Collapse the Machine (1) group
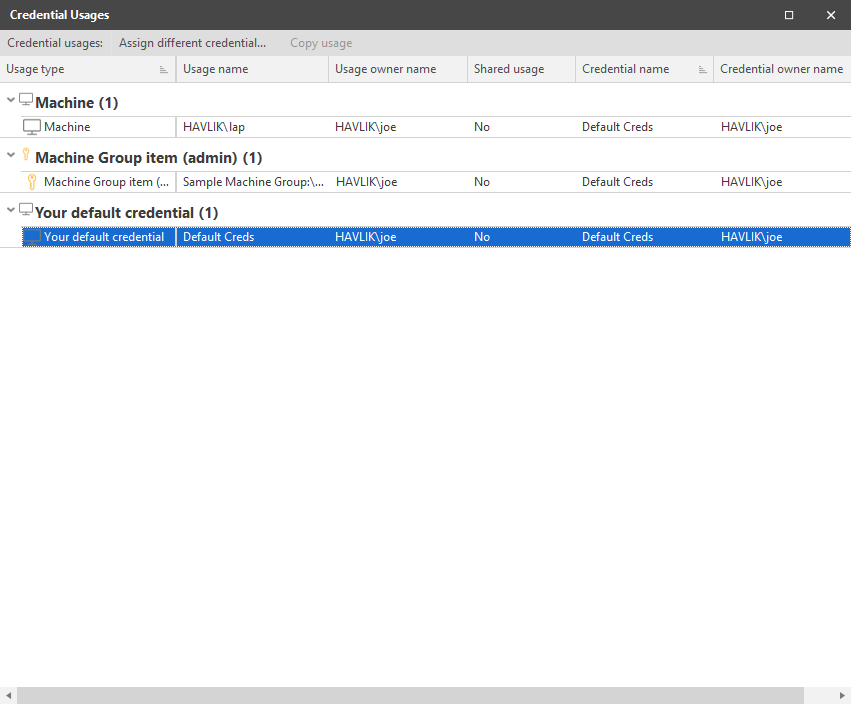Screen dimensions: 851x704 tap(10, 101)
